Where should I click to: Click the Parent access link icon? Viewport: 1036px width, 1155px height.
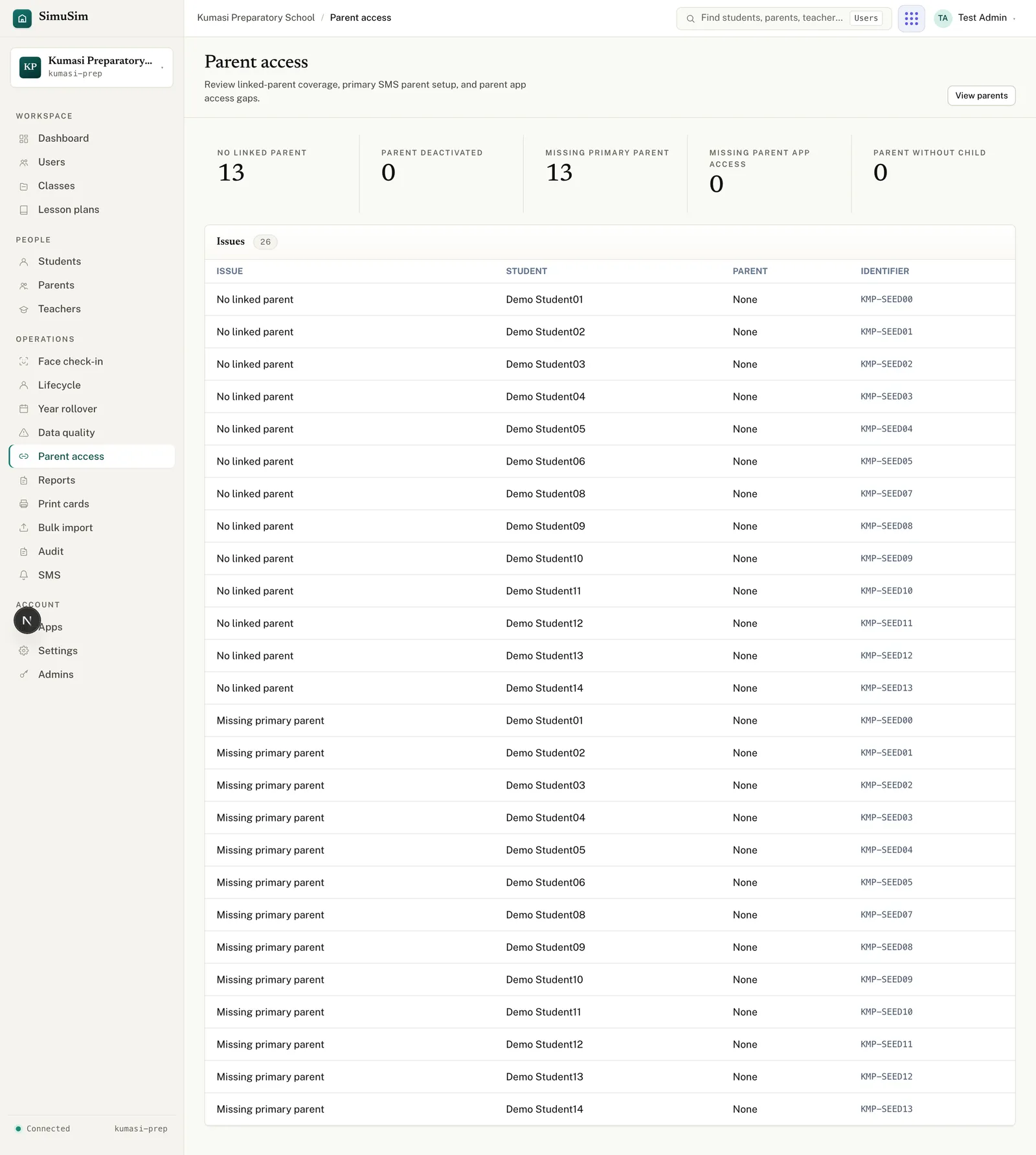(24, 457)
